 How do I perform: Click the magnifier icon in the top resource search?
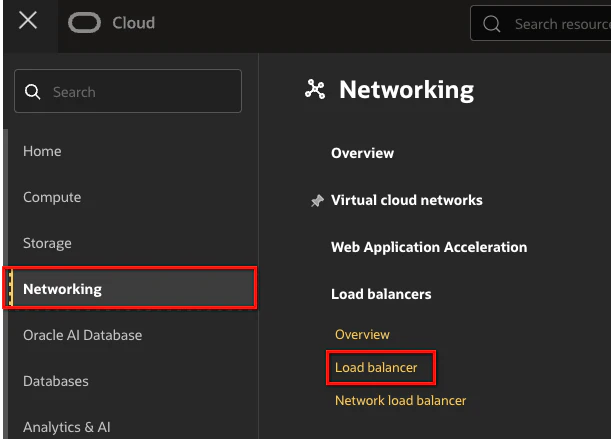point(492,24)
